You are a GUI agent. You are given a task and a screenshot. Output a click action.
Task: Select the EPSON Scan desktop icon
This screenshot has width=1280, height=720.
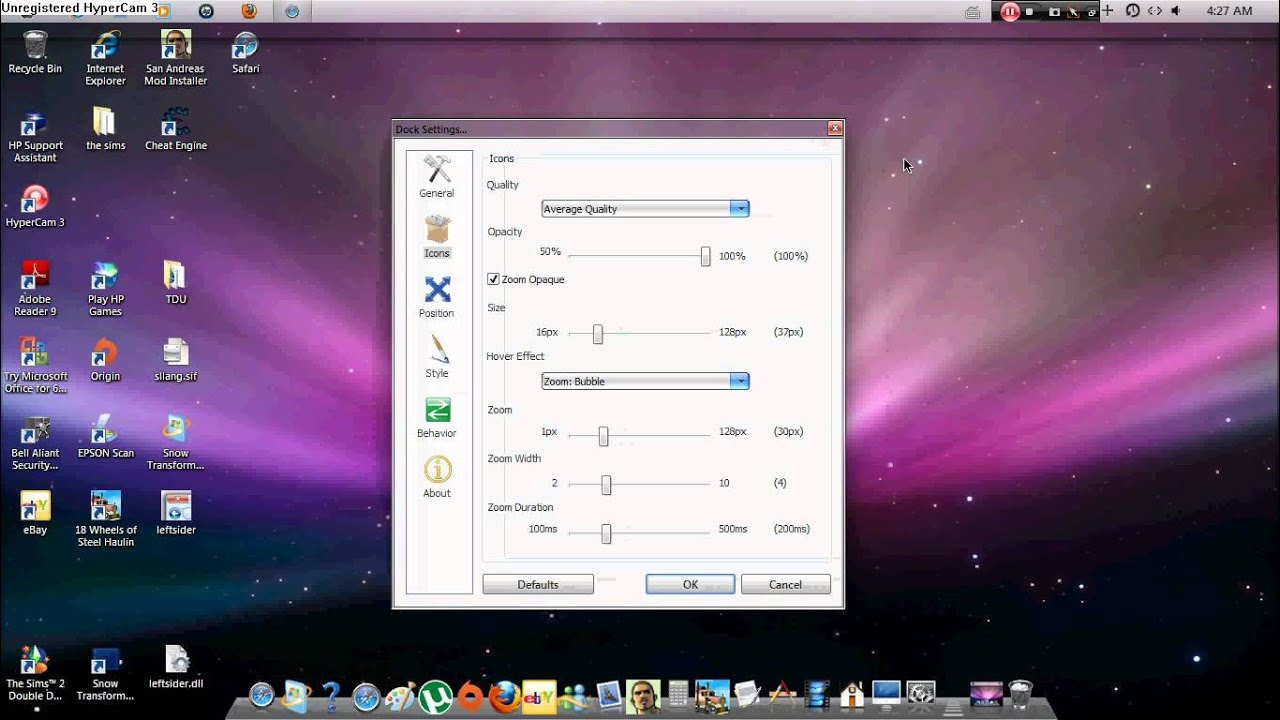(x=105, y=437)
